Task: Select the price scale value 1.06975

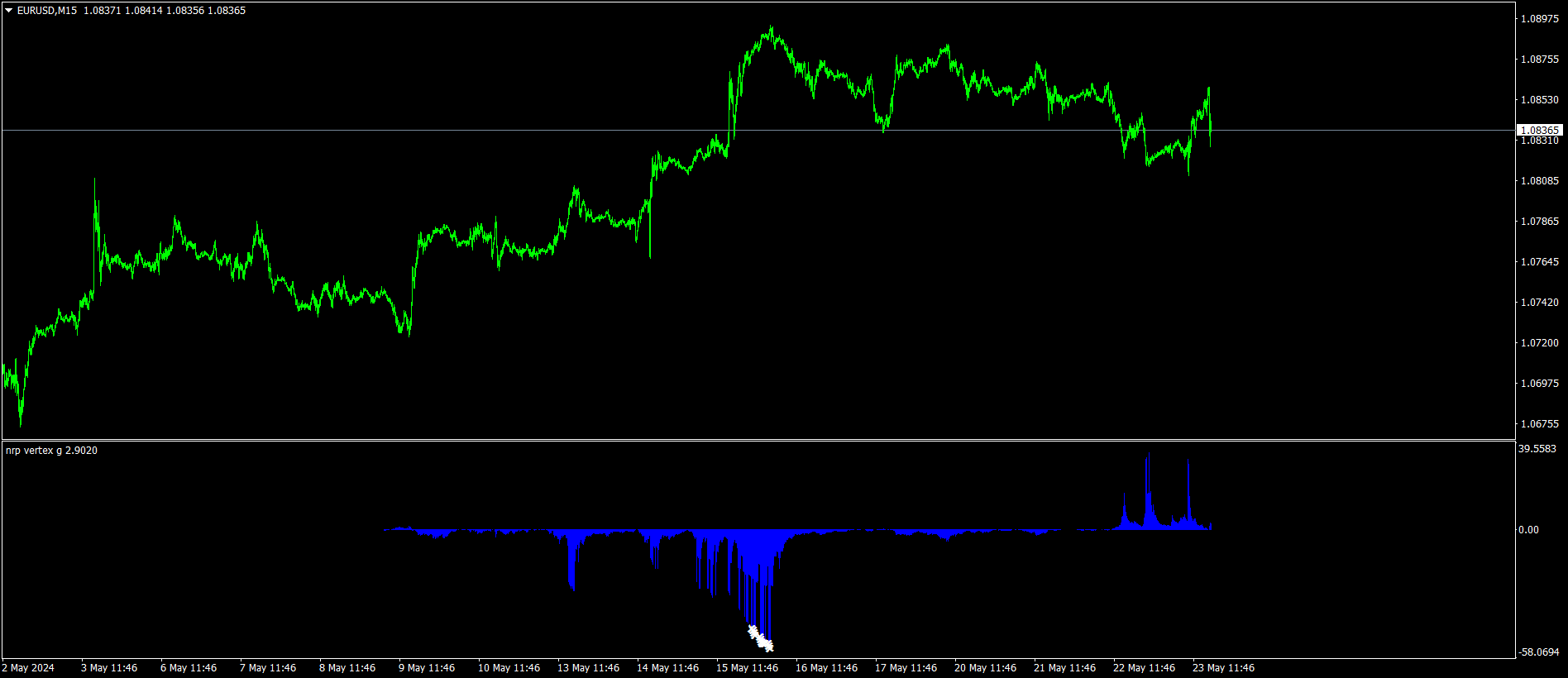Action: (1540, 384)
